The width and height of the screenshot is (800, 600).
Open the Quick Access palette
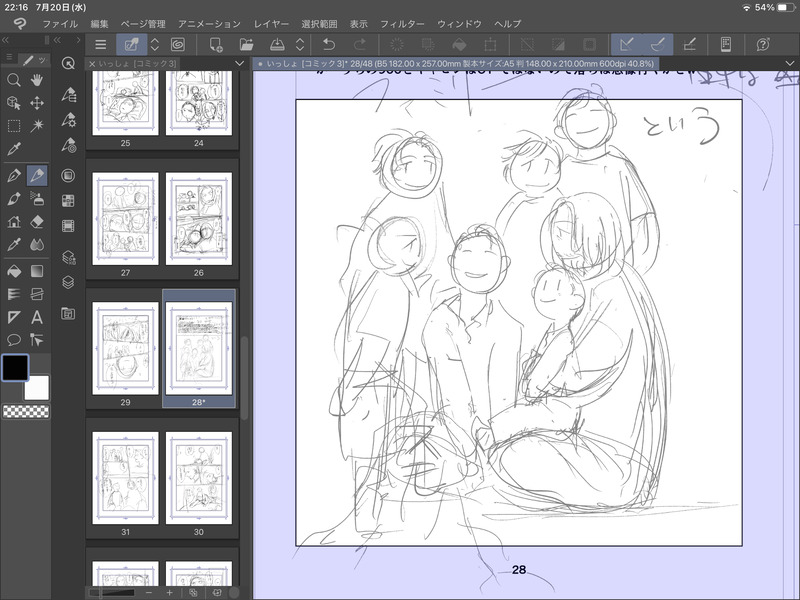point(68,63)
